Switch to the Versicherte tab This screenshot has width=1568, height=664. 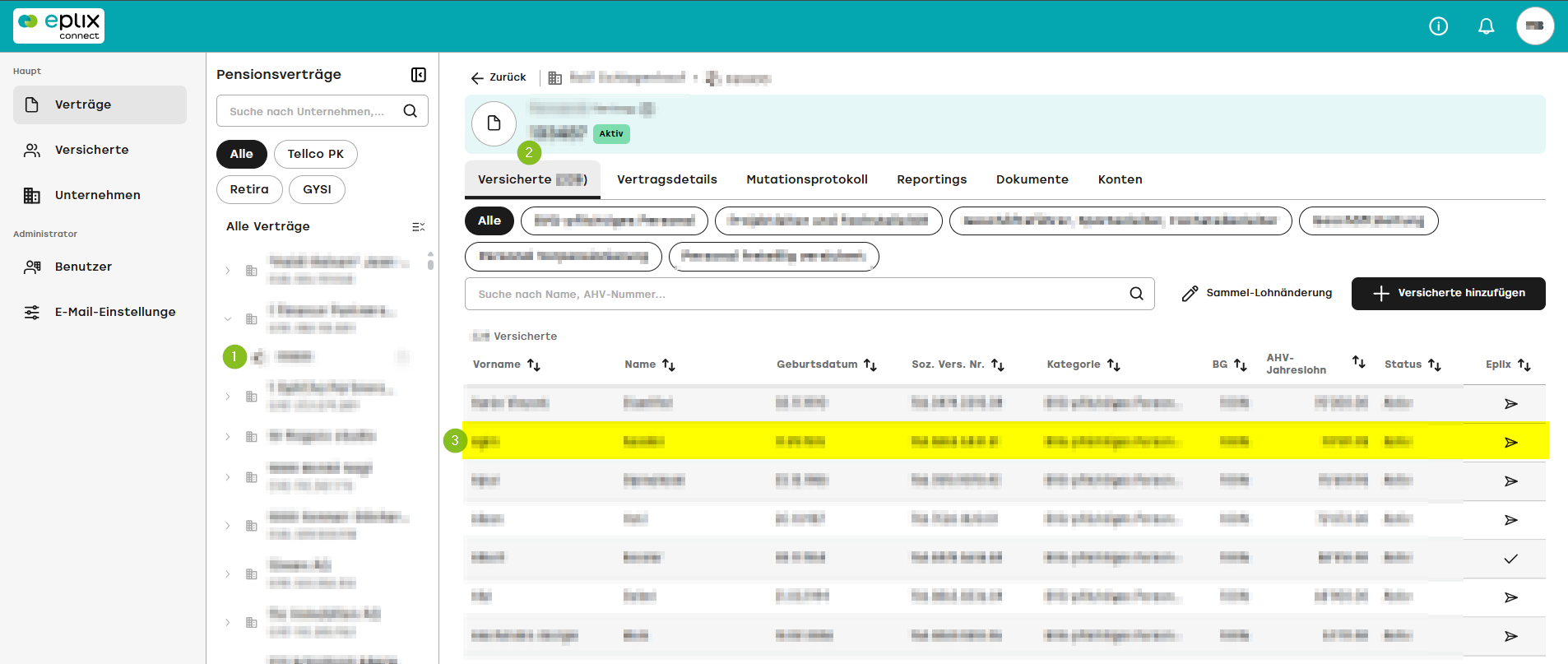(x=532, y=179)
